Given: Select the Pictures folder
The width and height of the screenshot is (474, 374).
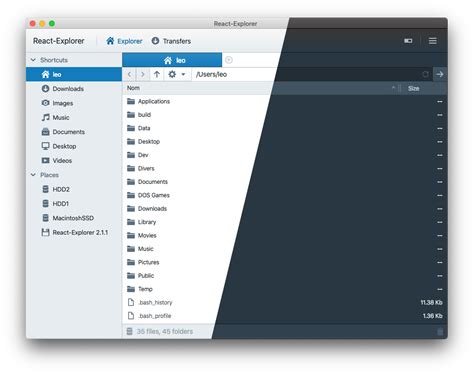Looking at the screenshot, I should pyautogui.click(x=285, y=262).
